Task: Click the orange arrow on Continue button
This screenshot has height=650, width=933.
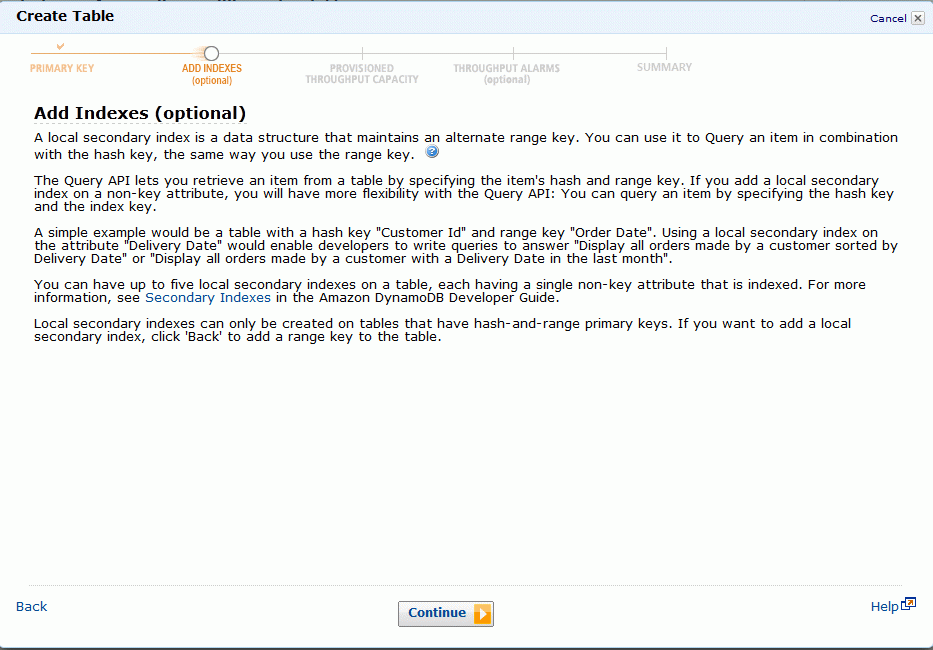Action: [x=483, y=614]
